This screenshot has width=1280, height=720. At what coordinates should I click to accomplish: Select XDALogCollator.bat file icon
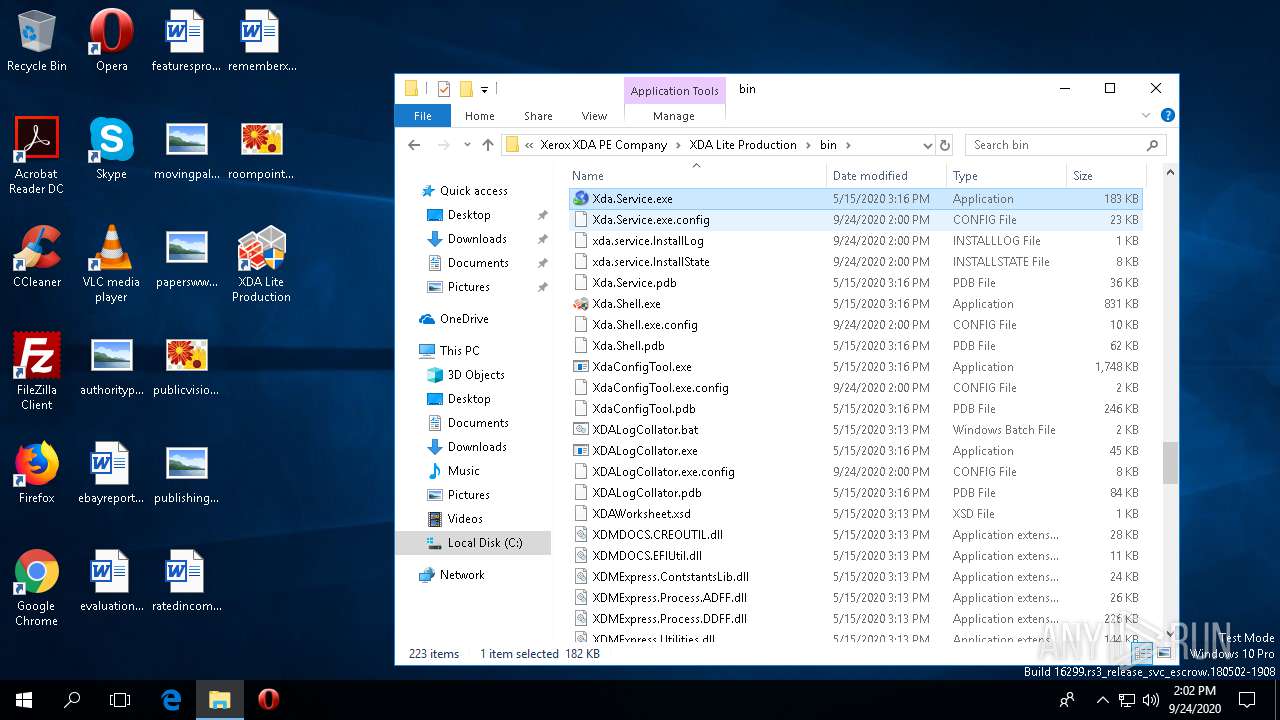pyautogui.click(x=581, y=430)
